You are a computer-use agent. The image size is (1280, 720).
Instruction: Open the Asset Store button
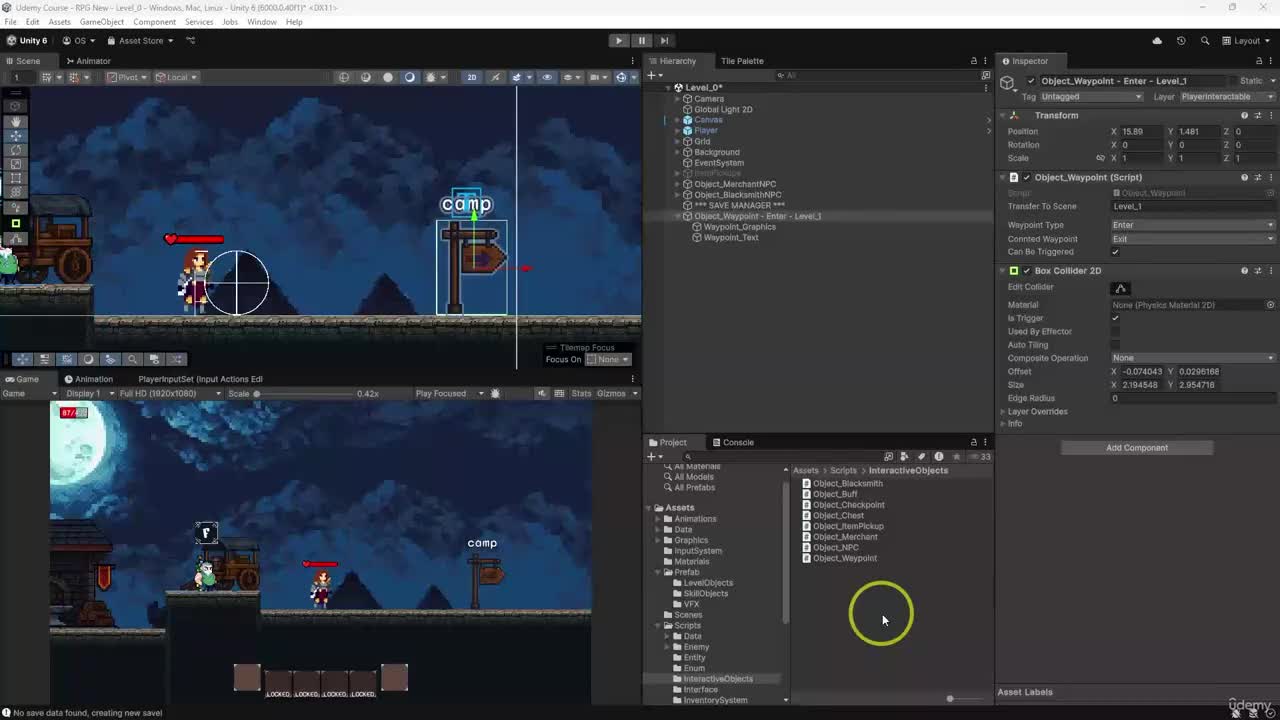pyautogui.click(x=141, y=41)
